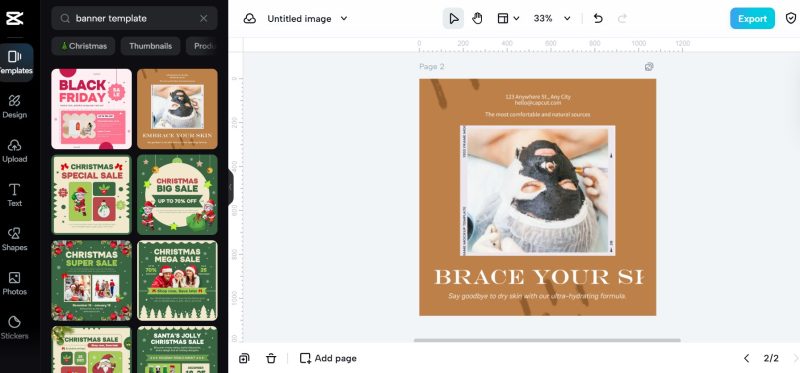Click the search magnifier icon
The width and height of the screenshot is (800, 373).
pyautogui.click(x=65, y=19)
